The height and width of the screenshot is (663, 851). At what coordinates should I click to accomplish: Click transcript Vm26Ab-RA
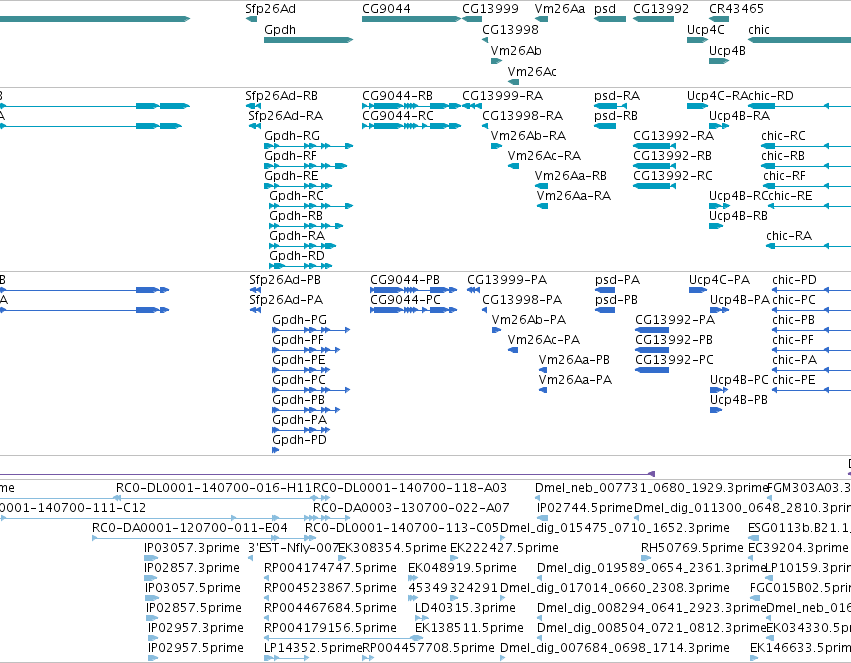[528, 136]
